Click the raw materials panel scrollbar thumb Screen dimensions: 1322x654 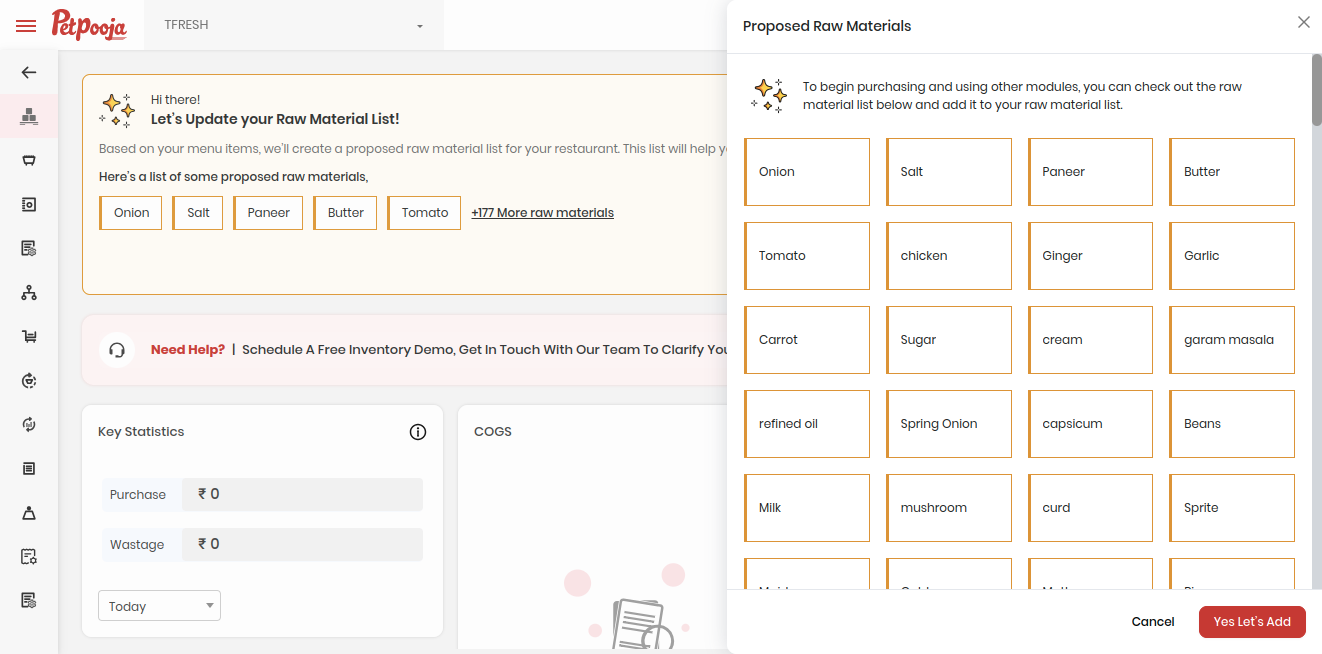coord(1316,90)
